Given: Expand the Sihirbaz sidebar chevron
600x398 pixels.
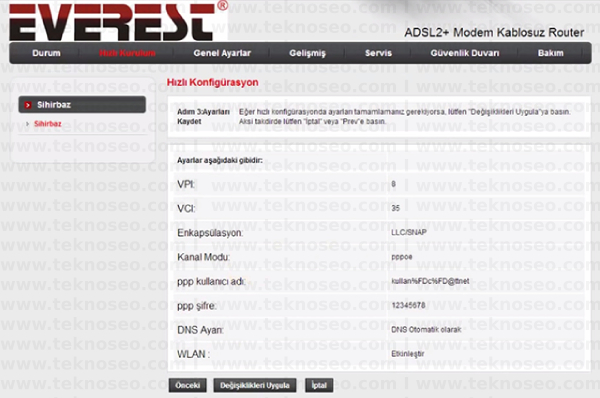Looking at the screenshot, I should (x=27, y=124).
